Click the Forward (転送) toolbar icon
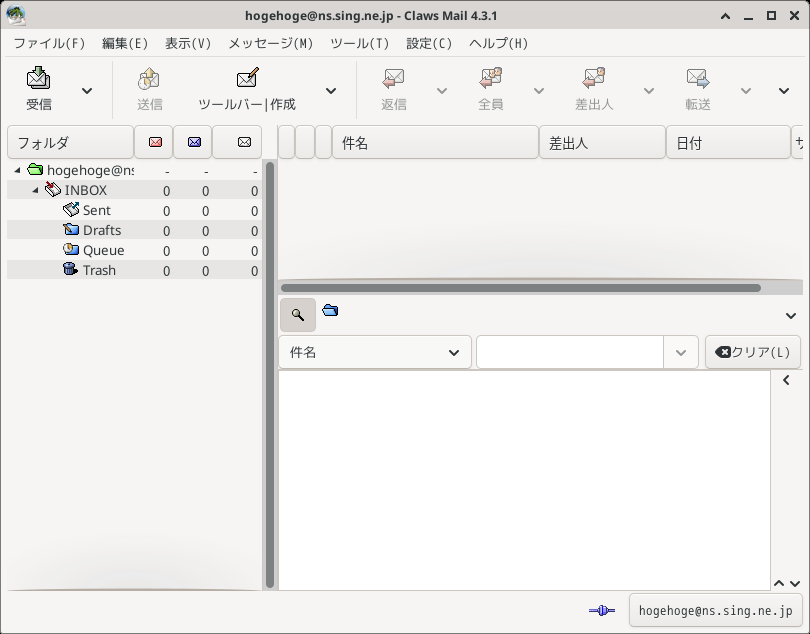Viewport: 810px width, 634px height. coord(697,79)
